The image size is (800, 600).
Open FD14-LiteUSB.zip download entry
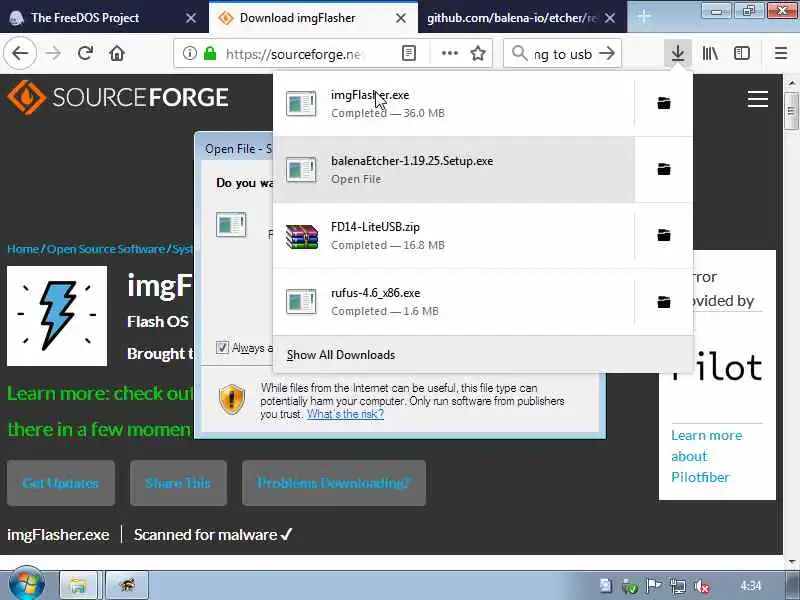pos(454,235)
